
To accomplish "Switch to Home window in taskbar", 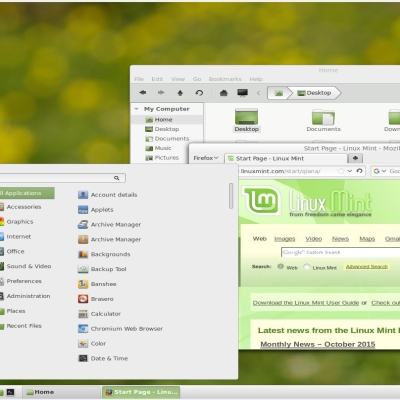I will tap(61, 392).
